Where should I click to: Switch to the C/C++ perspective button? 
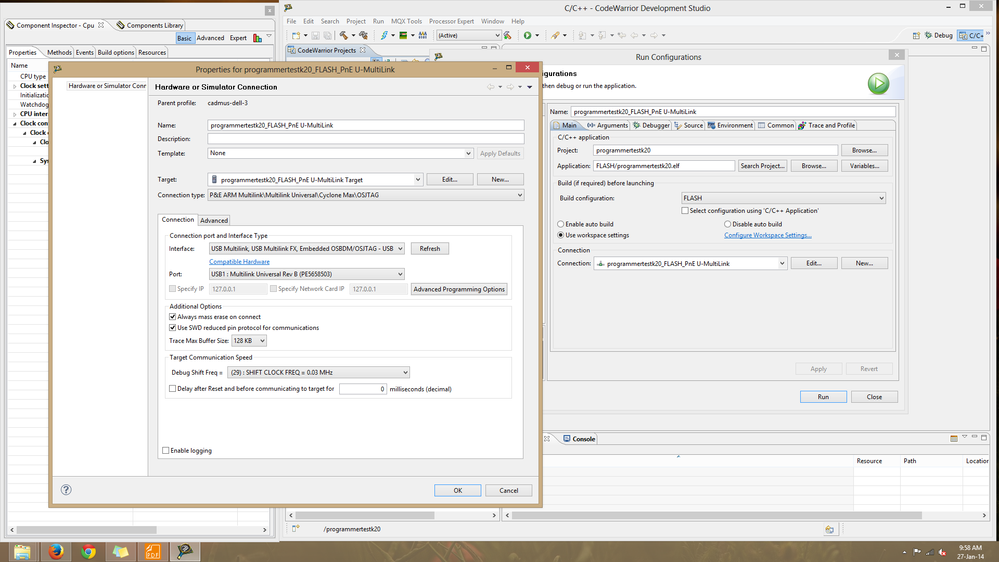pyautogui.click(x=972, y=36)
